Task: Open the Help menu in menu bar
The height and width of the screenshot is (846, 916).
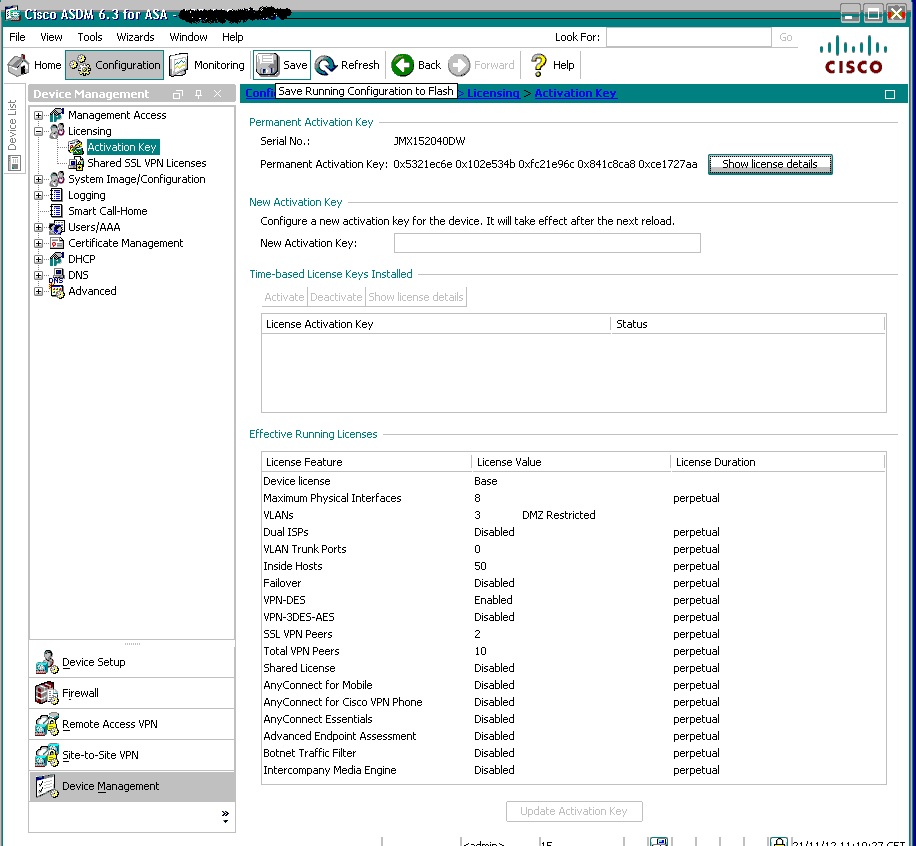Action: [233, 37]
